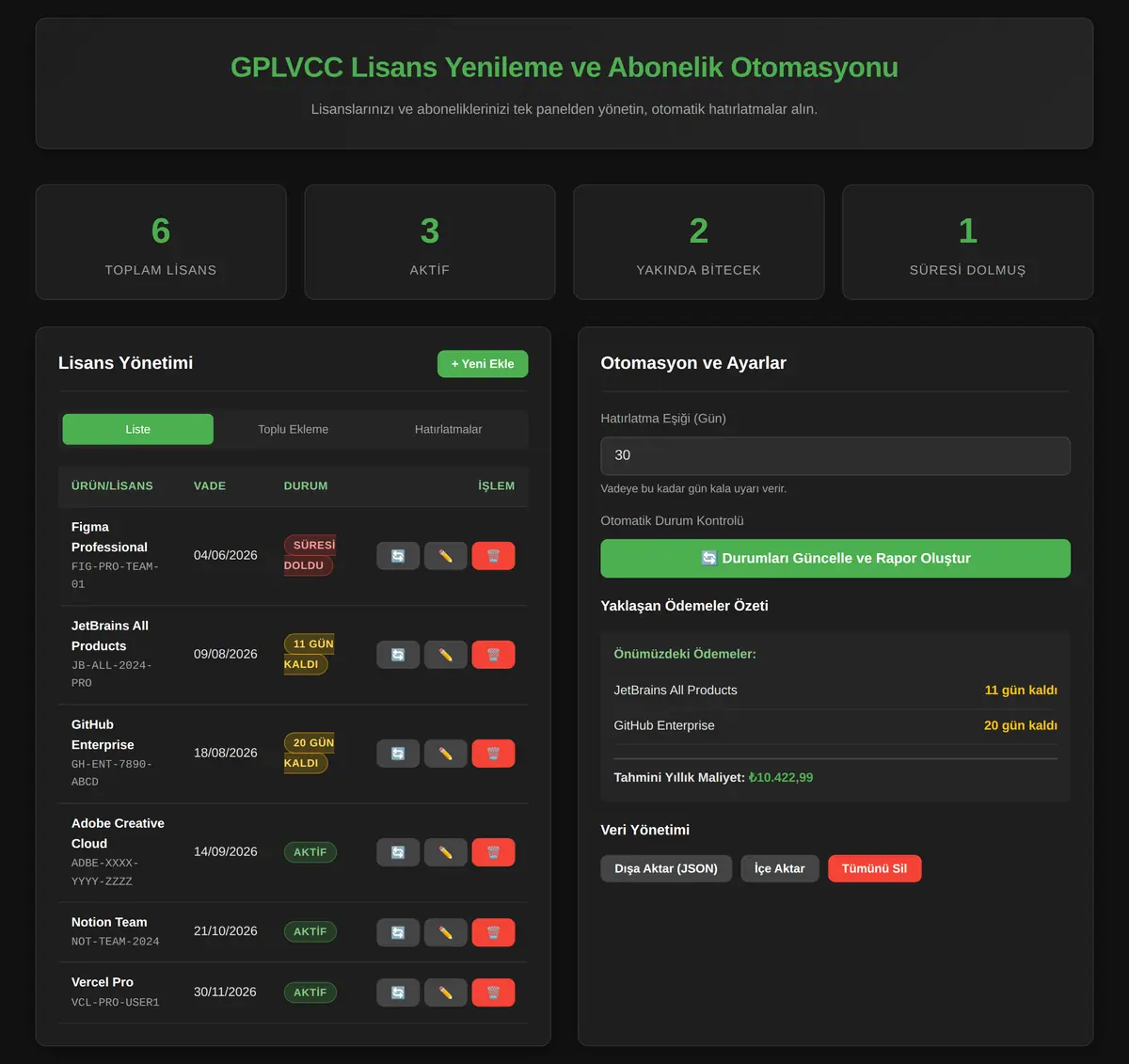Edit the GitHub Enterprise license
Image resolution: width=1129 pixels, height=1064 pixels.
click(x=446, y=754)
